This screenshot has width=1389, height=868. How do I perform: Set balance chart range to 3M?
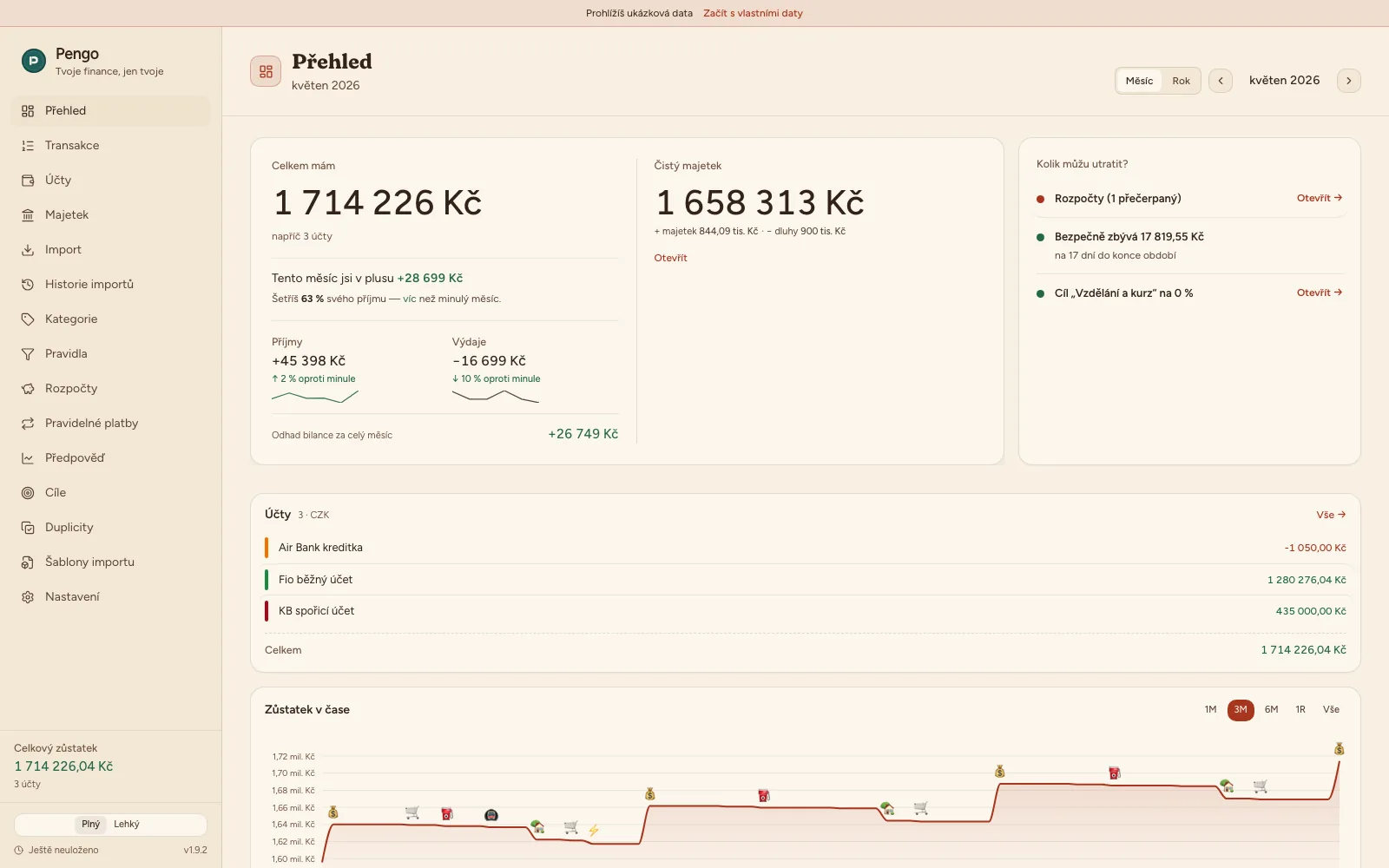pyautogui.click(x=1241, y=710)
